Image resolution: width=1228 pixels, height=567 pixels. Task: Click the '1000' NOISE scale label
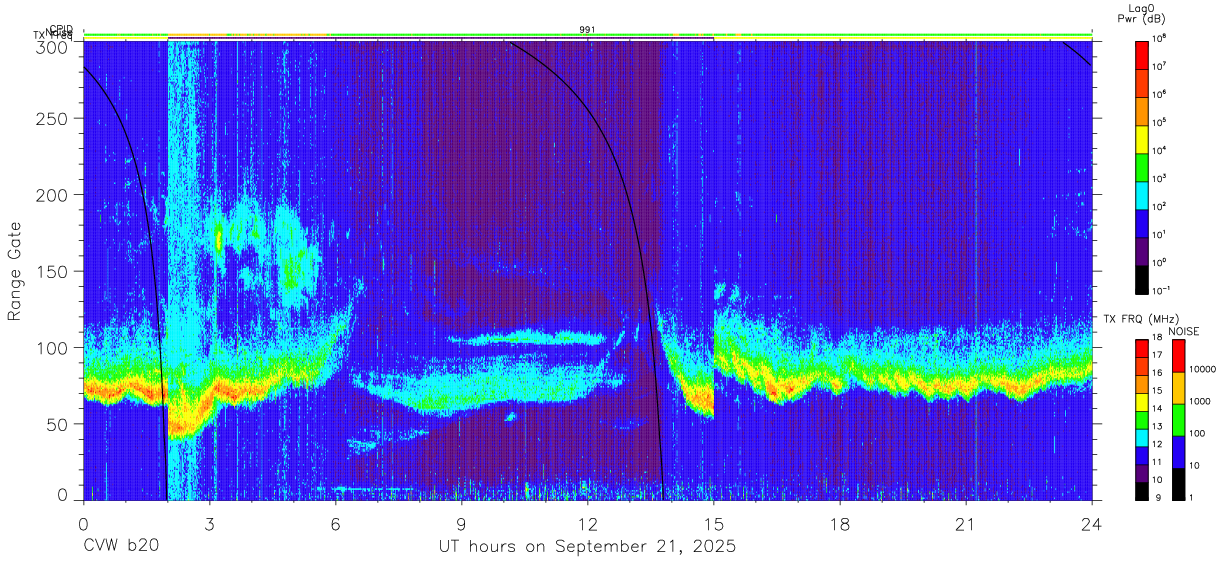pyautogui.click(x=1200, y=402)
